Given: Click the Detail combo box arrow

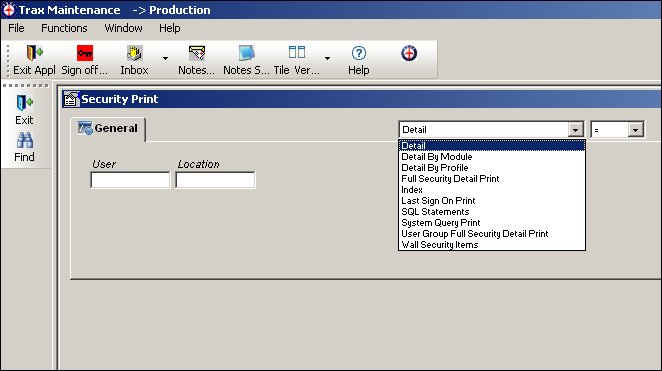Looking at the screenshot, I should tap(575, 130).
